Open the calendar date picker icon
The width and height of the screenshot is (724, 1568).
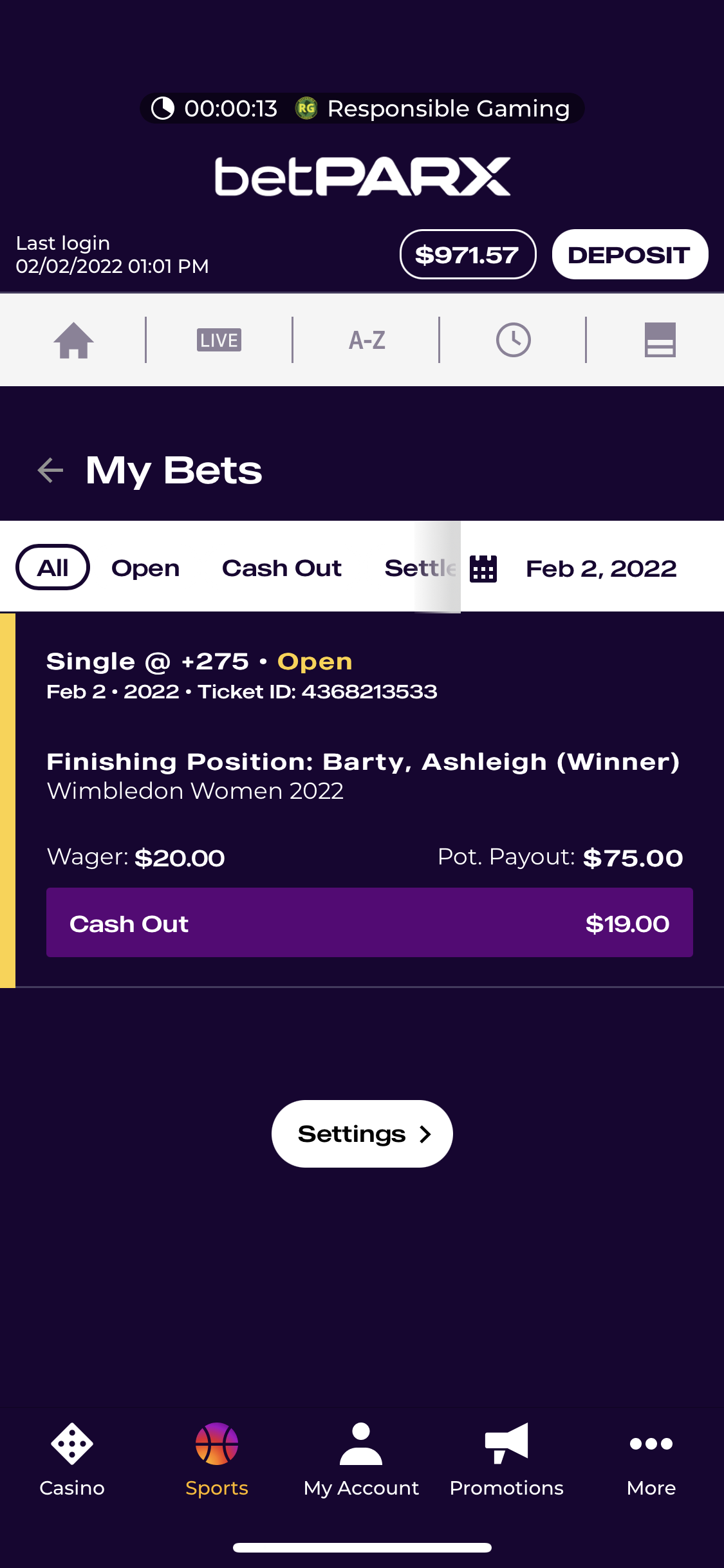pyautogui.click(x=483, y=568)
